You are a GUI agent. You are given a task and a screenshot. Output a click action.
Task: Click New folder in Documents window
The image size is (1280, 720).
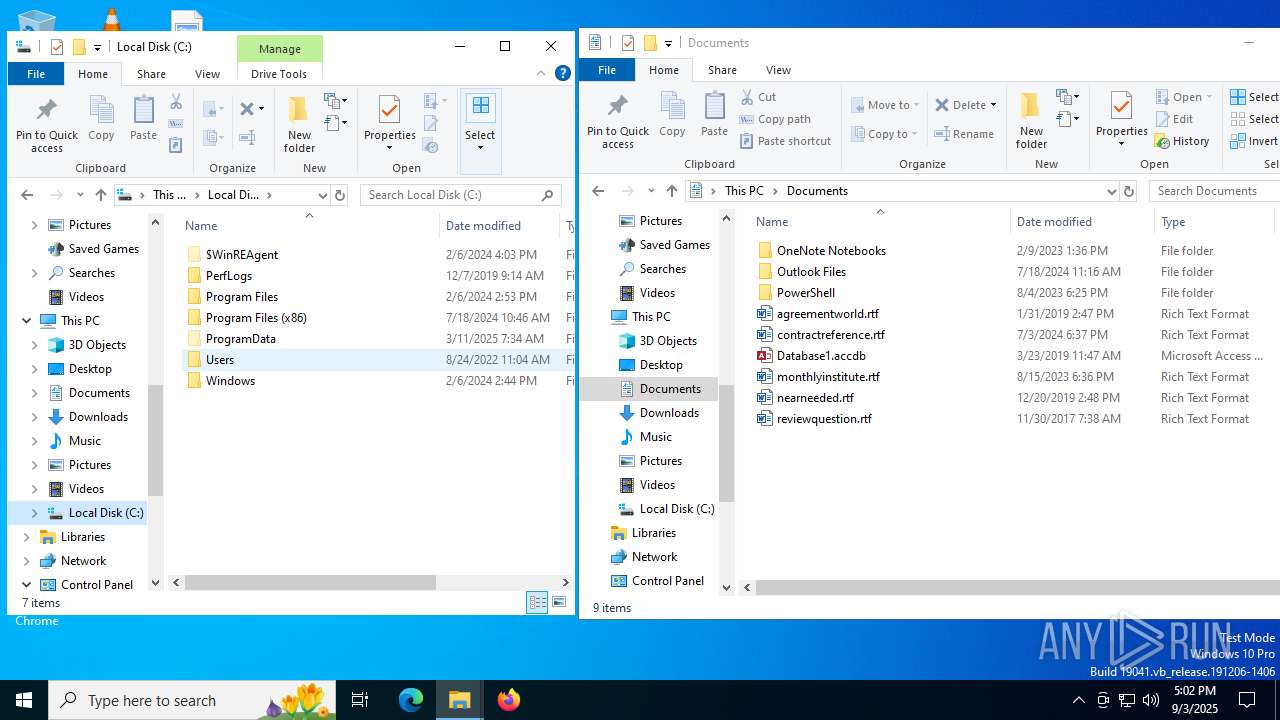coord(1031,121)
